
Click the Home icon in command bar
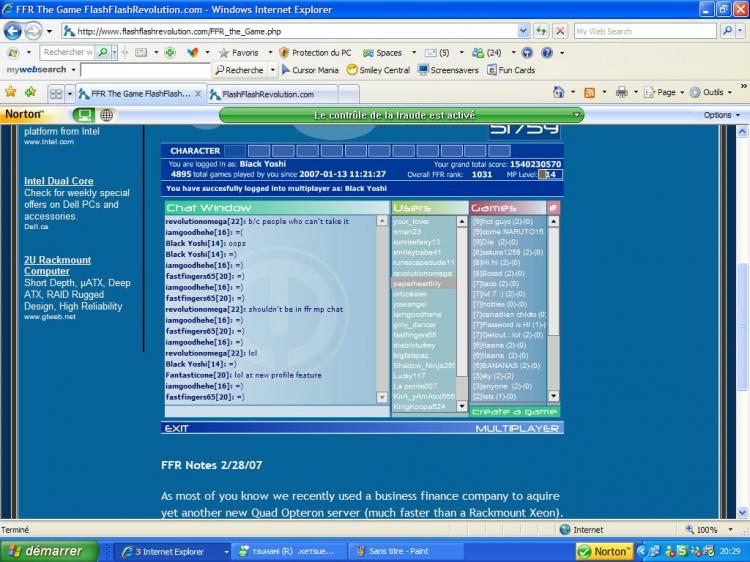point(558,92)
